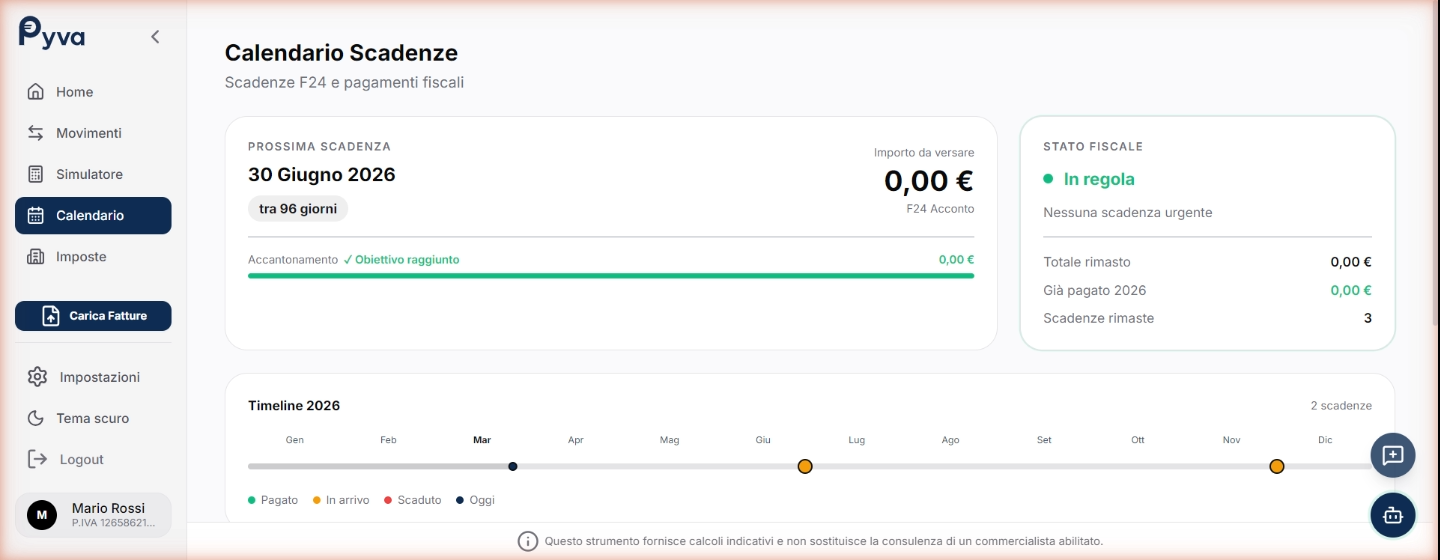Collapse the sidebar with the chevron
Screen dimensions: 1440x560
point(155,37)
